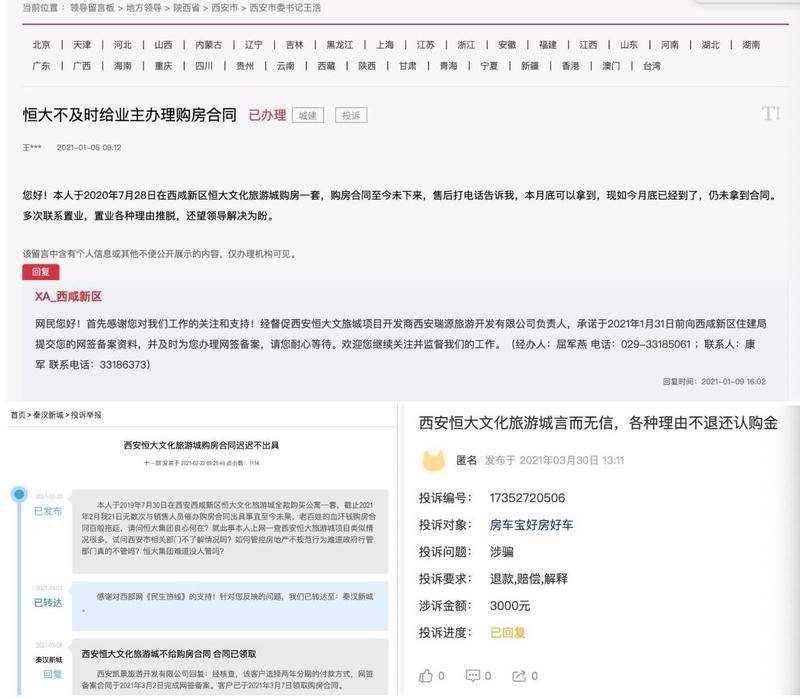Pick 台湾 in the region list
800x698 pixels.
(x=652, y=66)
